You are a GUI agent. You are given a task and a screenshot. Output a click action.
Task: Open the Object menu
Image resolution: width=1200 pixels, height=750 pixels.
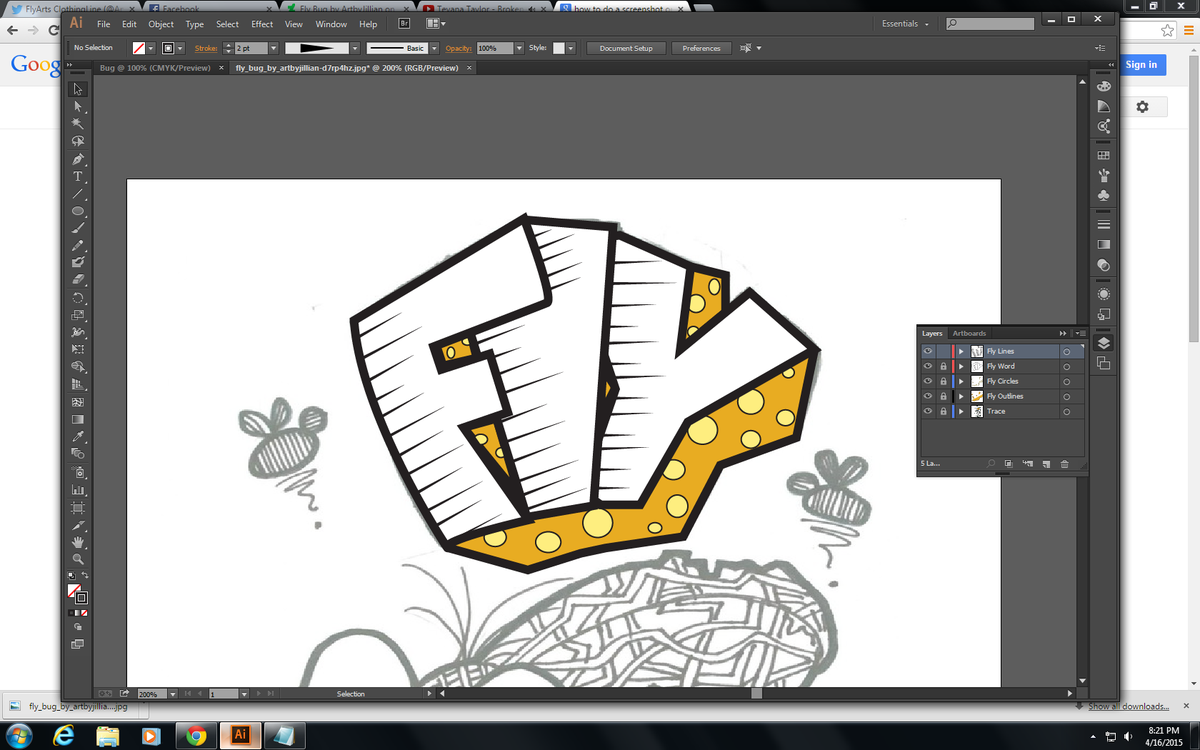pyautogui.click(x=161, y=24)
